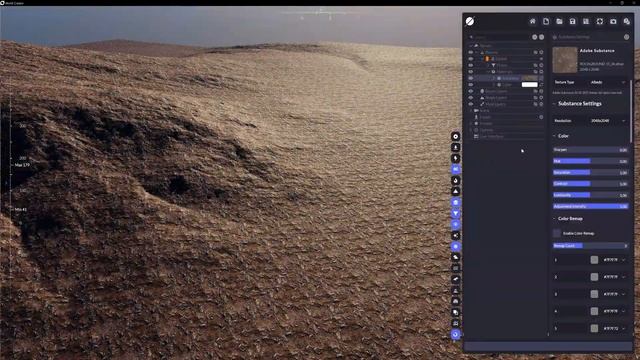
Task: Click the Sharpen slider
Action: [x=590, y=150]
